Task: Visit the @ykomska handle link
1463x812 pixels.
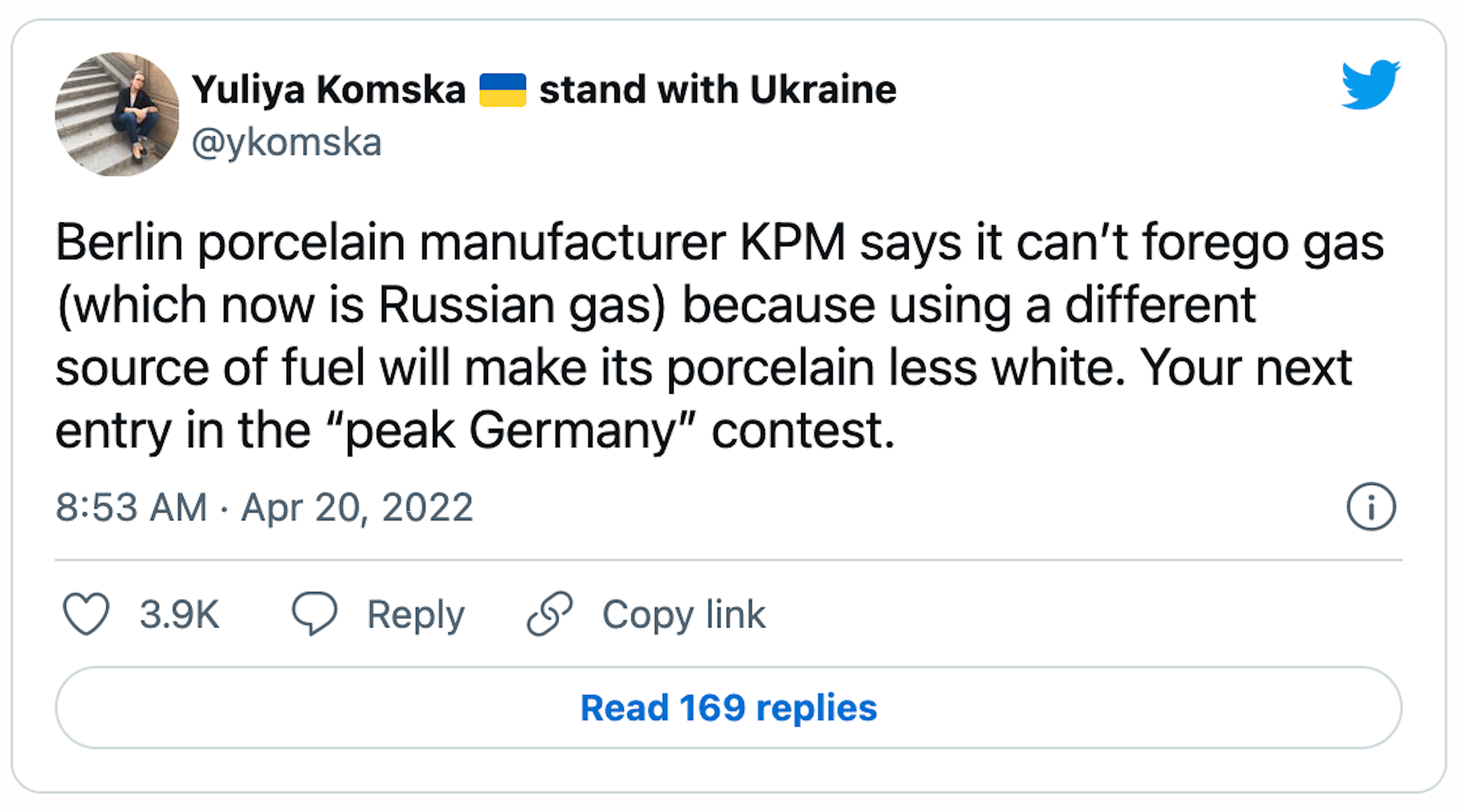Action: [x=287, y=143]
